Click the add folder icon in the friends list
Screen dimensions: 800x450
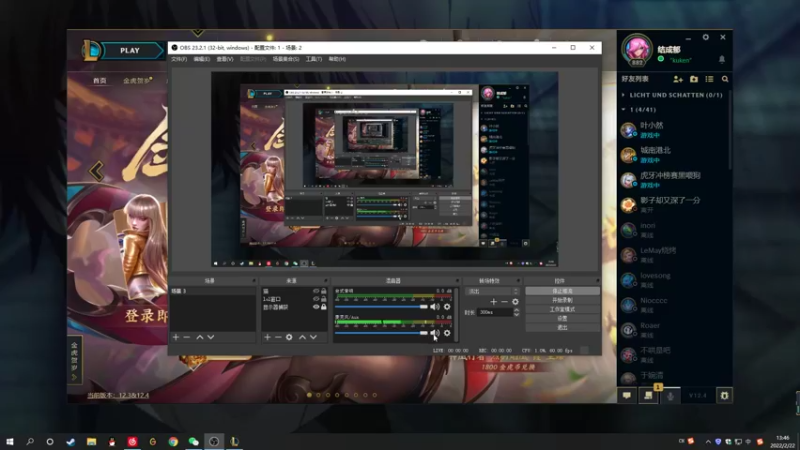pyautogui.click(x=694, y=79)
